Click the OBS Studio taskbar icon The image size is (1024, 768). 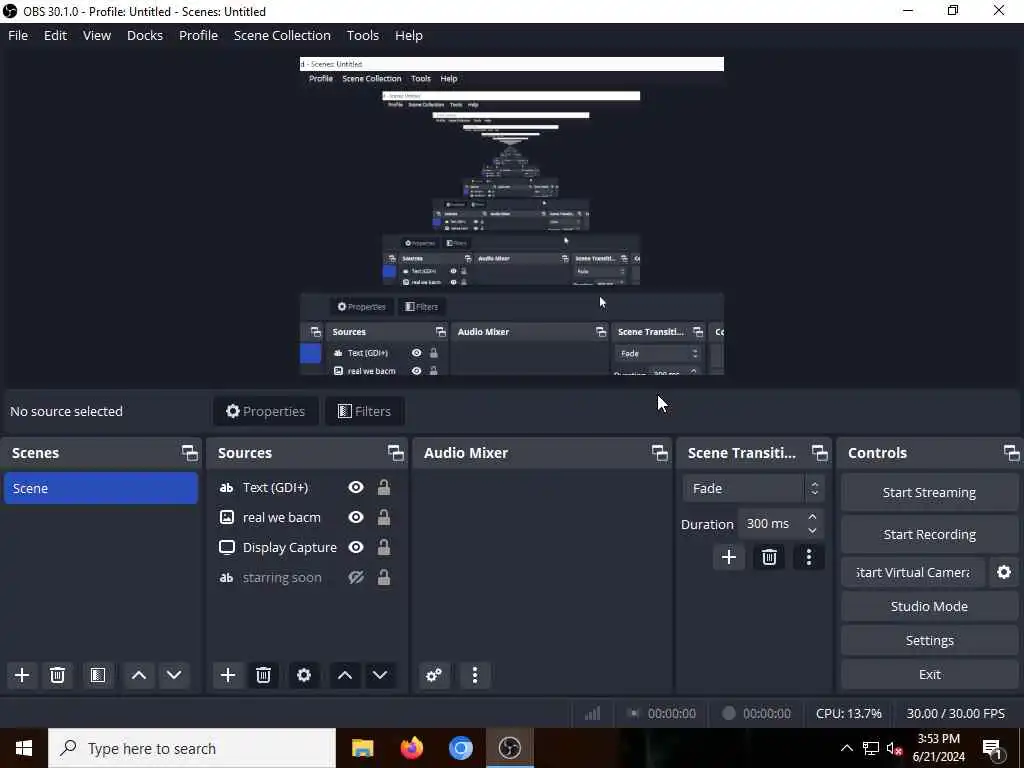510,748
